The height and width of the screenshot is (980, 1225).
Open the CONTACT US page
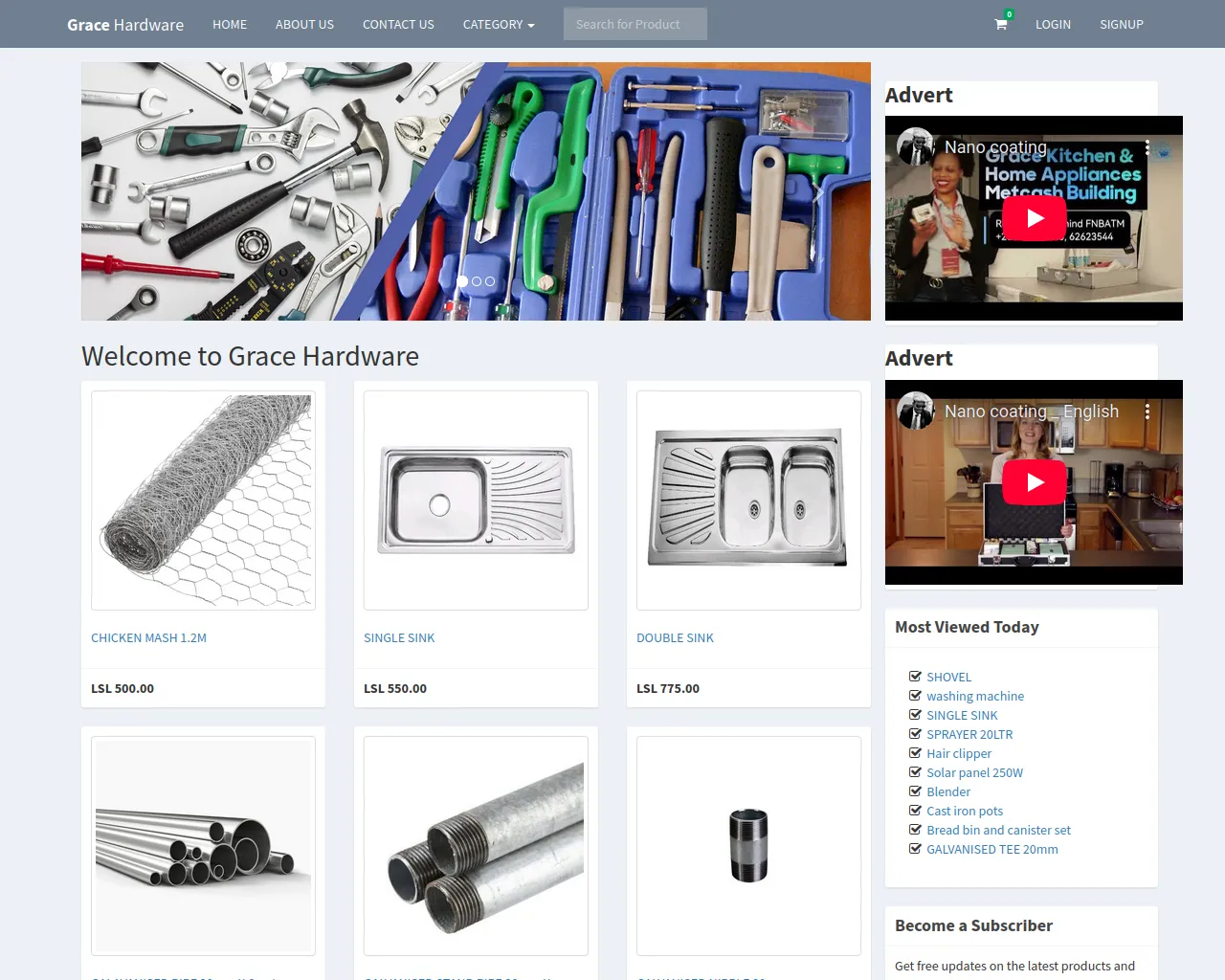[x=398, y=24]
